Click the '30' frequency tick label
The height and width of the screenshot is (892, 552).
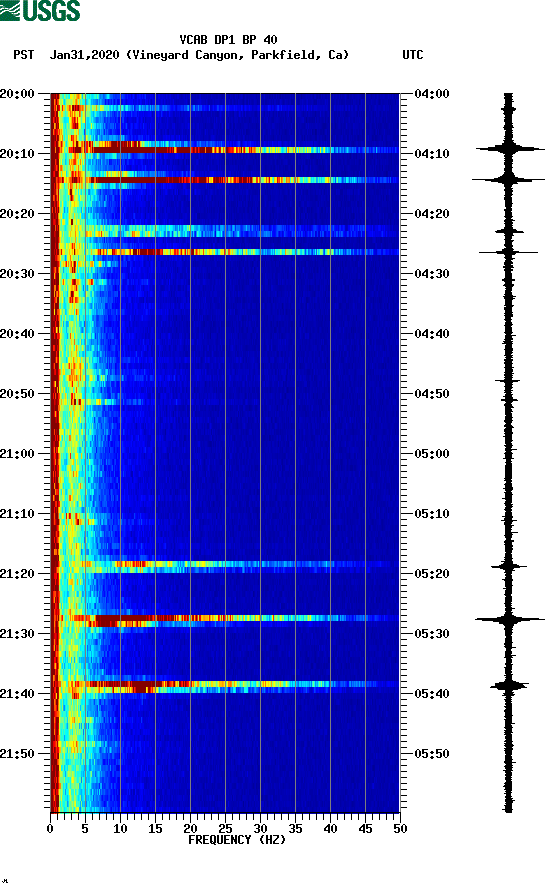260,829
